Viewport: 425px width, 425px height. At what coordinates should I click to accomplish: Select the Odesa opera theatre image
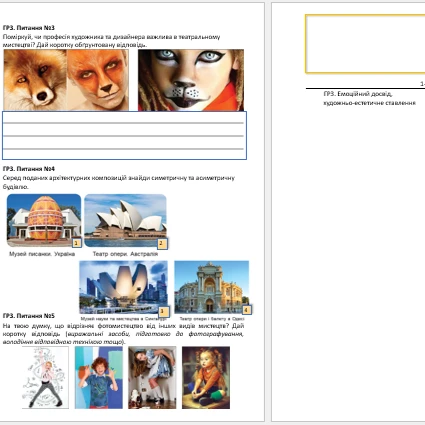(x=212, y=287)
